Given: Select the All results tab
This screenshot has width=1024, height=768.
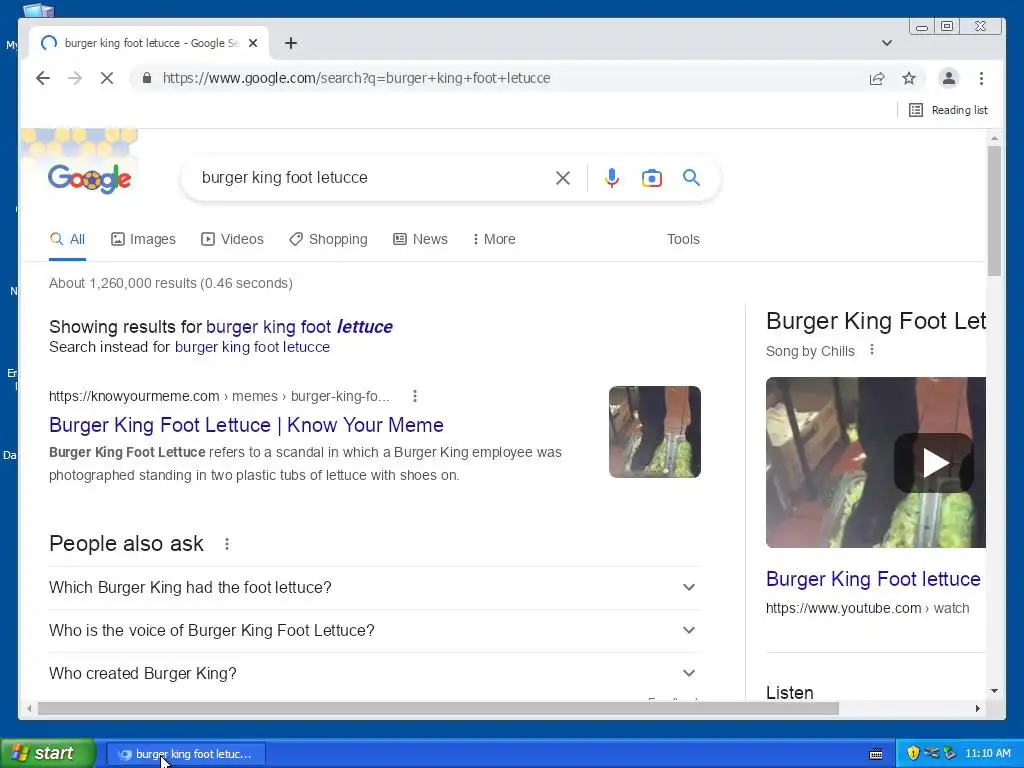Looking at the screenshot, I should (x=67, y=239).
